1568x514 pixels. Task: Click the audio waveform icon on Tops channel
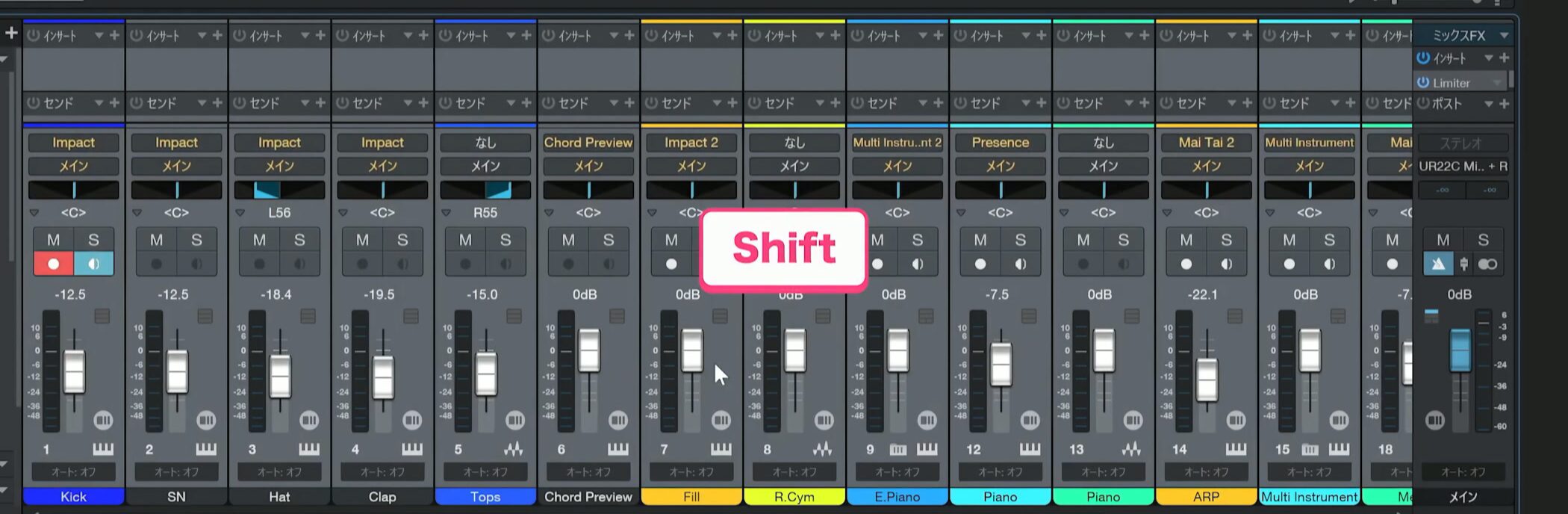coord(514,449)
